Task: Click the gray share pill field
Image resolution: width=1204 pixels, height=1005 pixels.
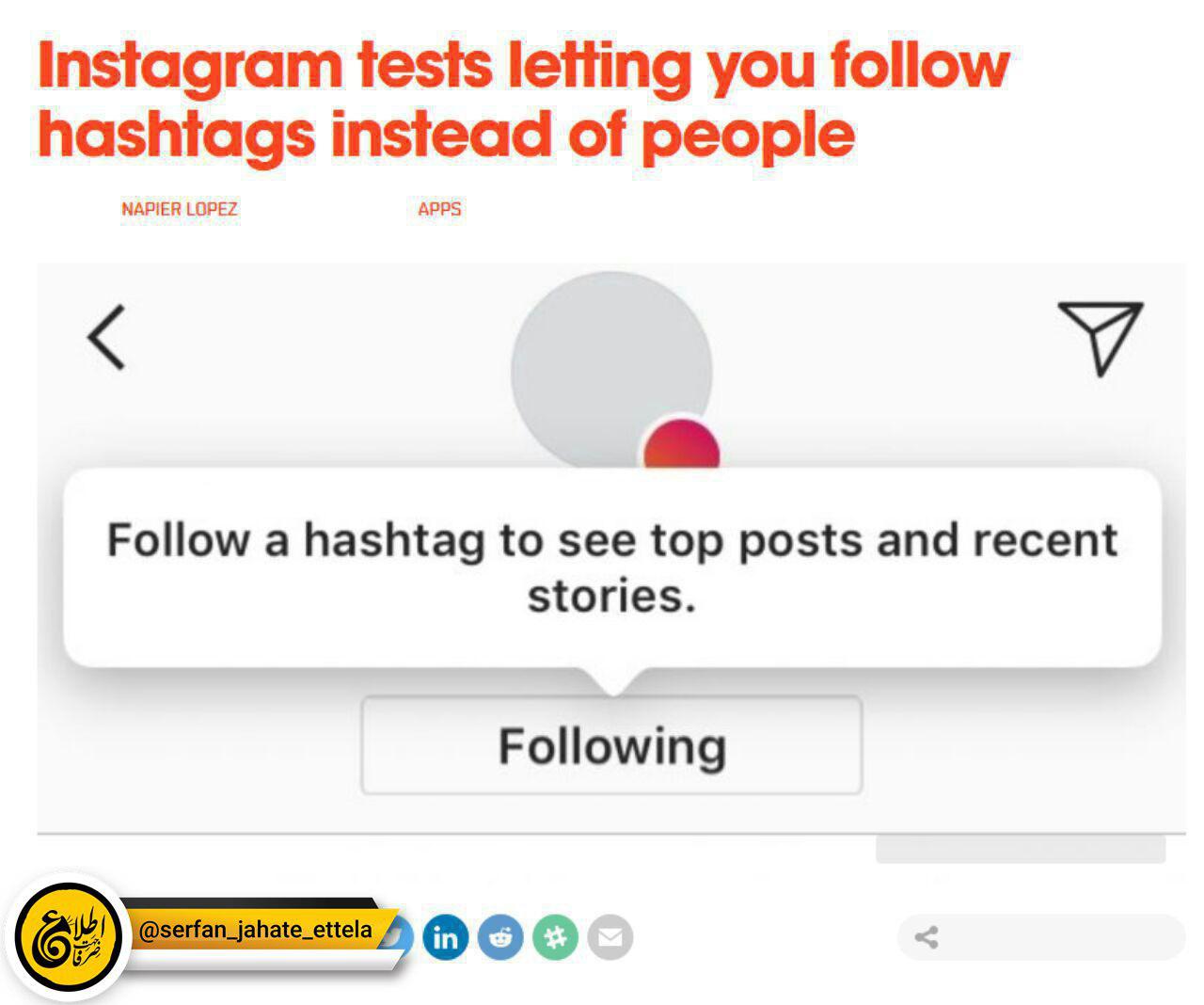Action: pos(1041,937)
